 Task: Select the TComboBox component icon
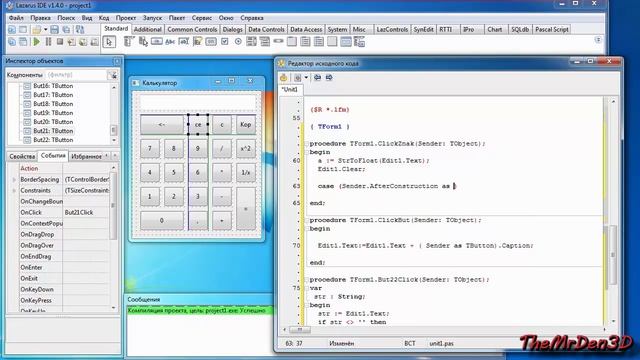[265, 42]
